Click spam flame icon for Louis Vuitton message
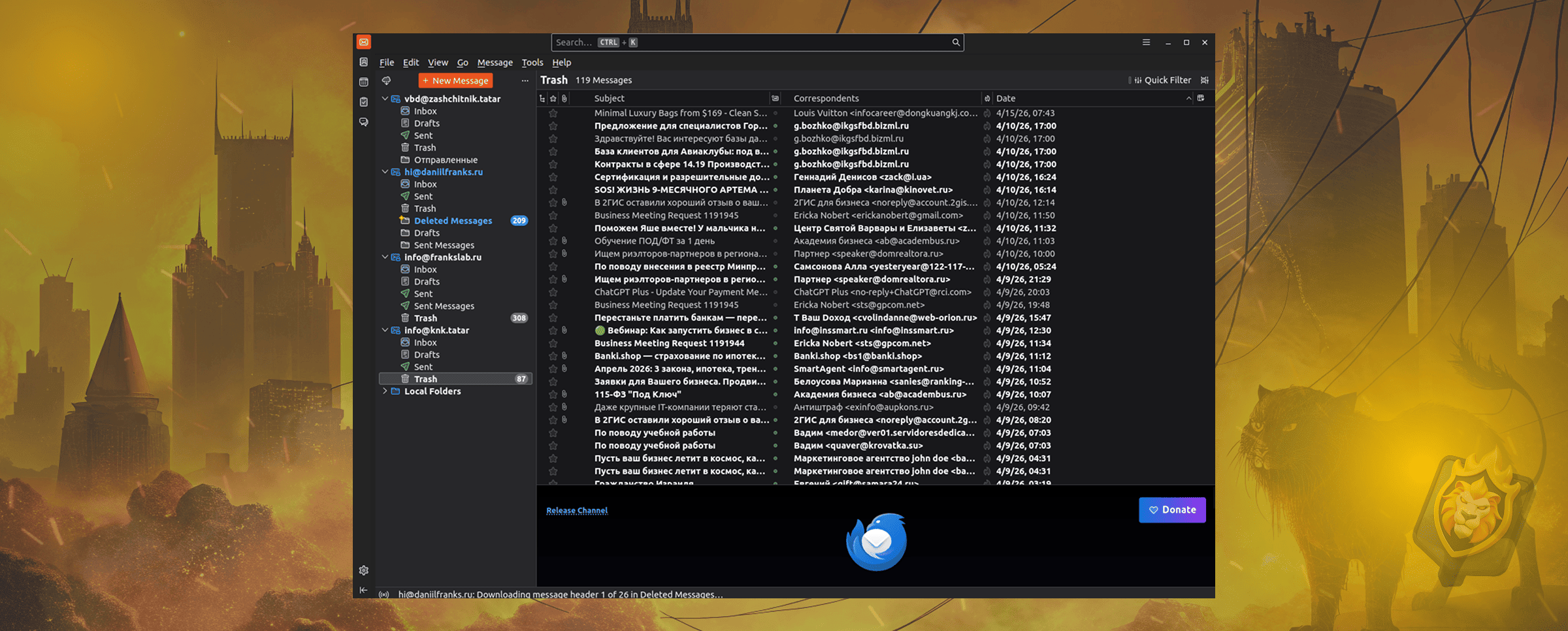This screenshot has width=1568, height=631. point(987,113)
